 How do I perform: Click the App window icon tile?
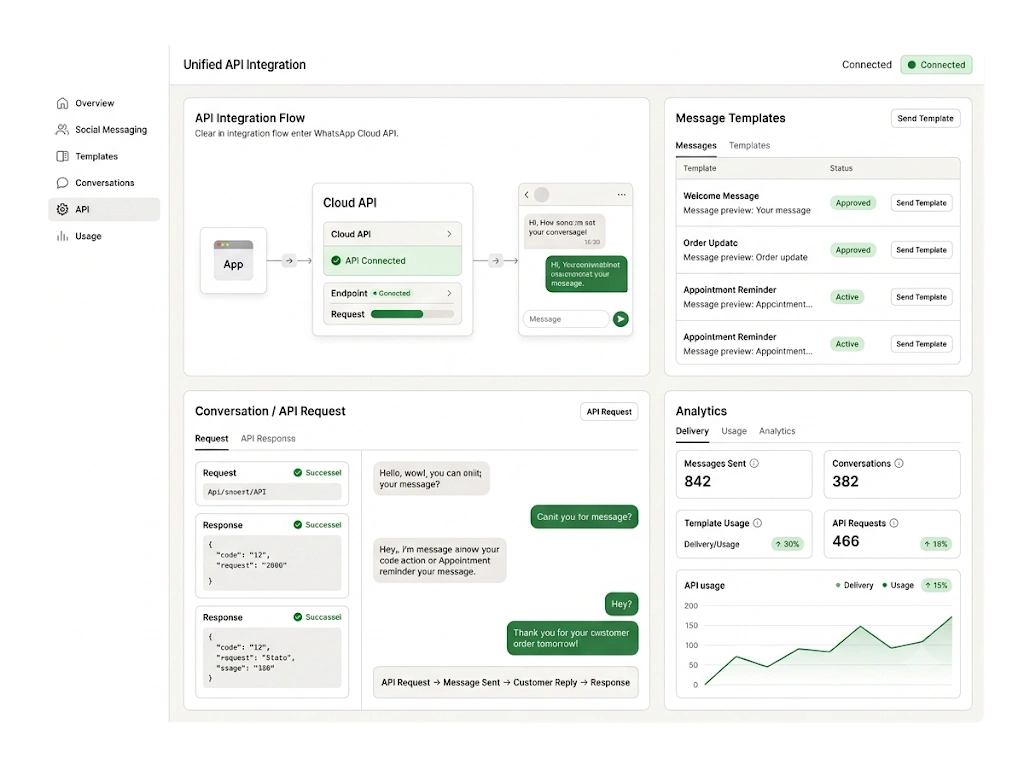point(233,260)
